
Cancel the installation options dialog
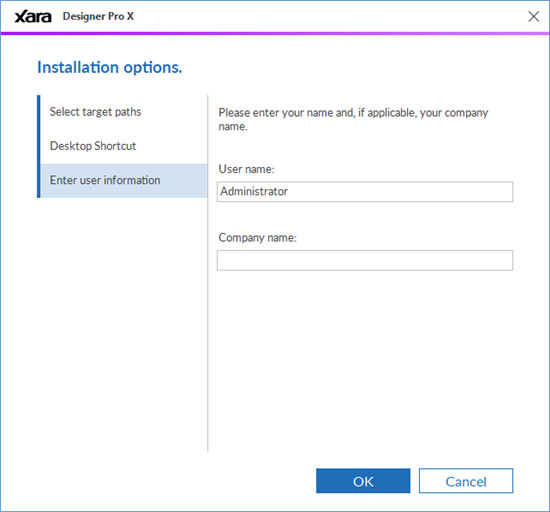466,481
